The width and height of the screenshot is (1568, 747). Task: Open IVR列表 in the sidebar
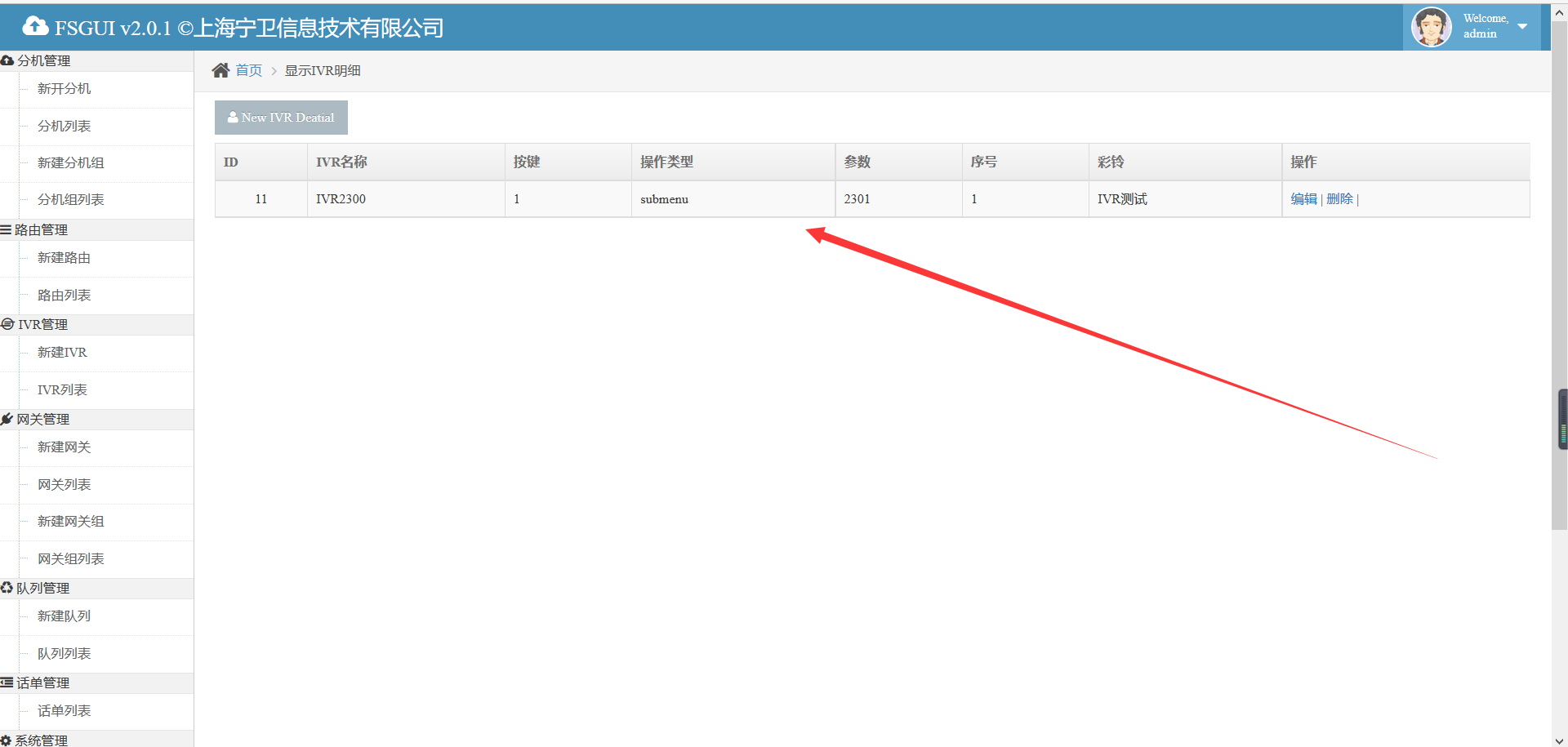tap(62, 390)
